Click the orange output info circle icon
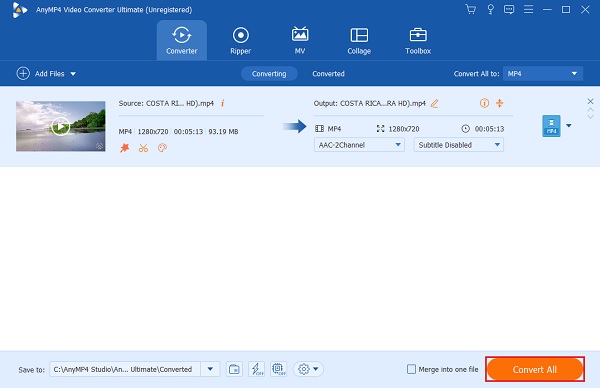The width and height of the screenshot is (600, 388). pos(484,103)
